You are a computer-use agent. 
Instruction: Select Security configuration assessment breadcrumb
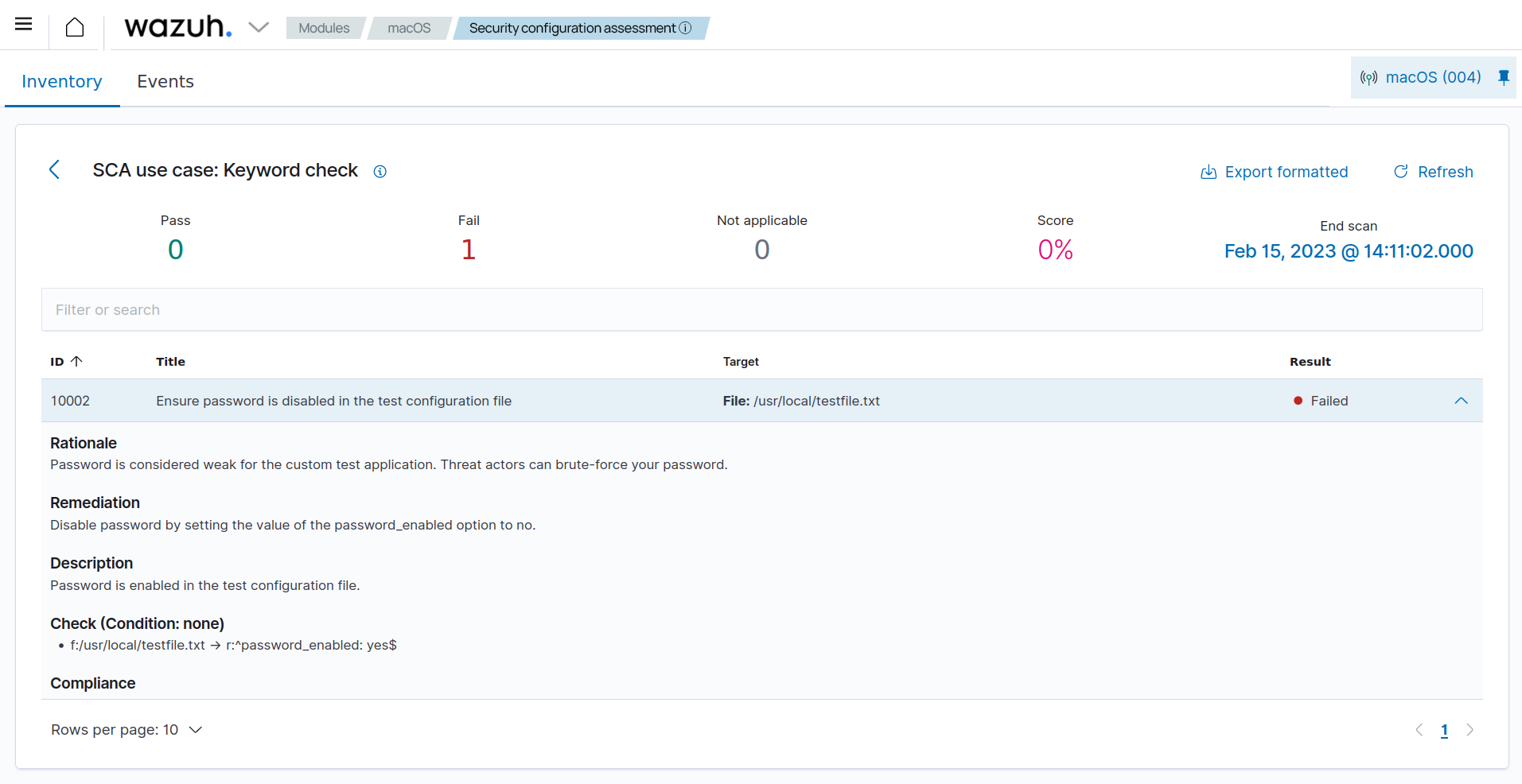point(572,28)
